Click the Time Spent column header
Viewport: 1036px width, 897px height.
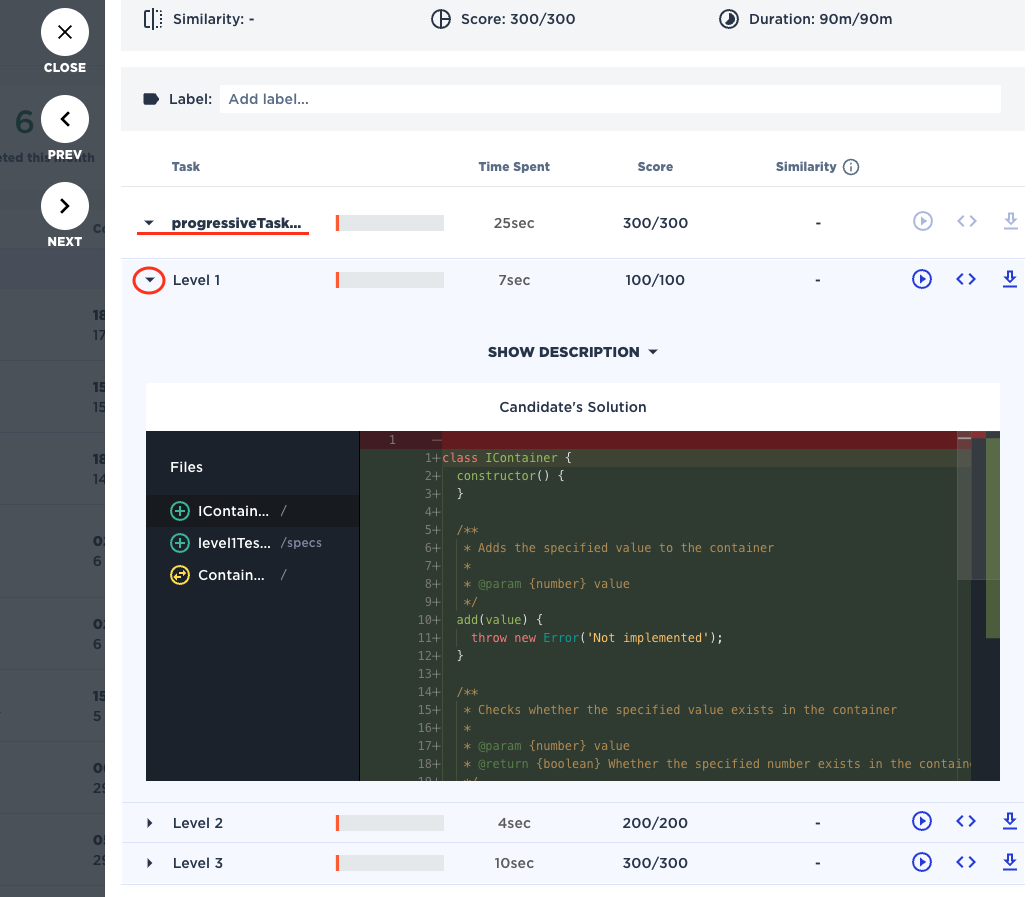514,167
